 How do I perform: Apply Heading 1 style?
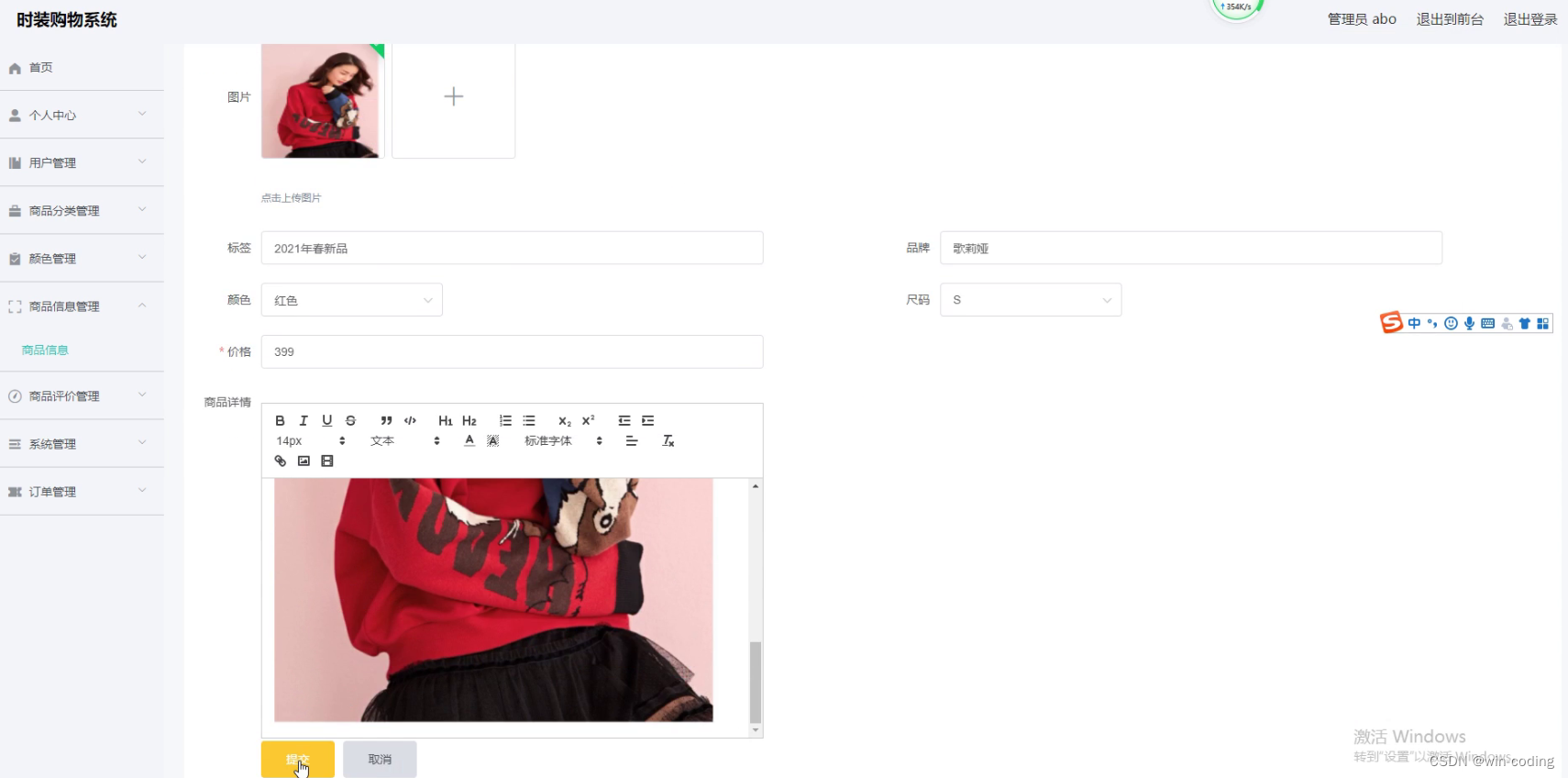[446, 420]
